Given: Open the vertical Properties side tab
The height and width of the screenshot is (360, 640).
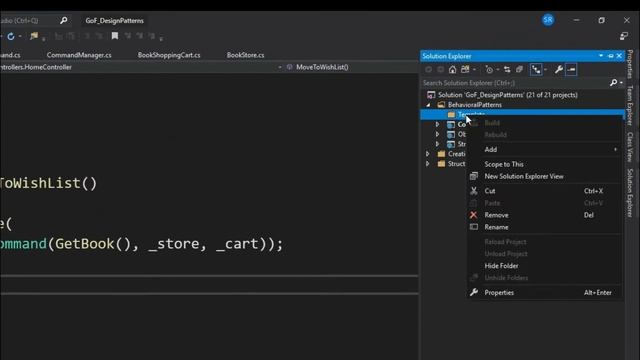Looking at the screenshot, I should pyautogui.click(x=630, y=64).
